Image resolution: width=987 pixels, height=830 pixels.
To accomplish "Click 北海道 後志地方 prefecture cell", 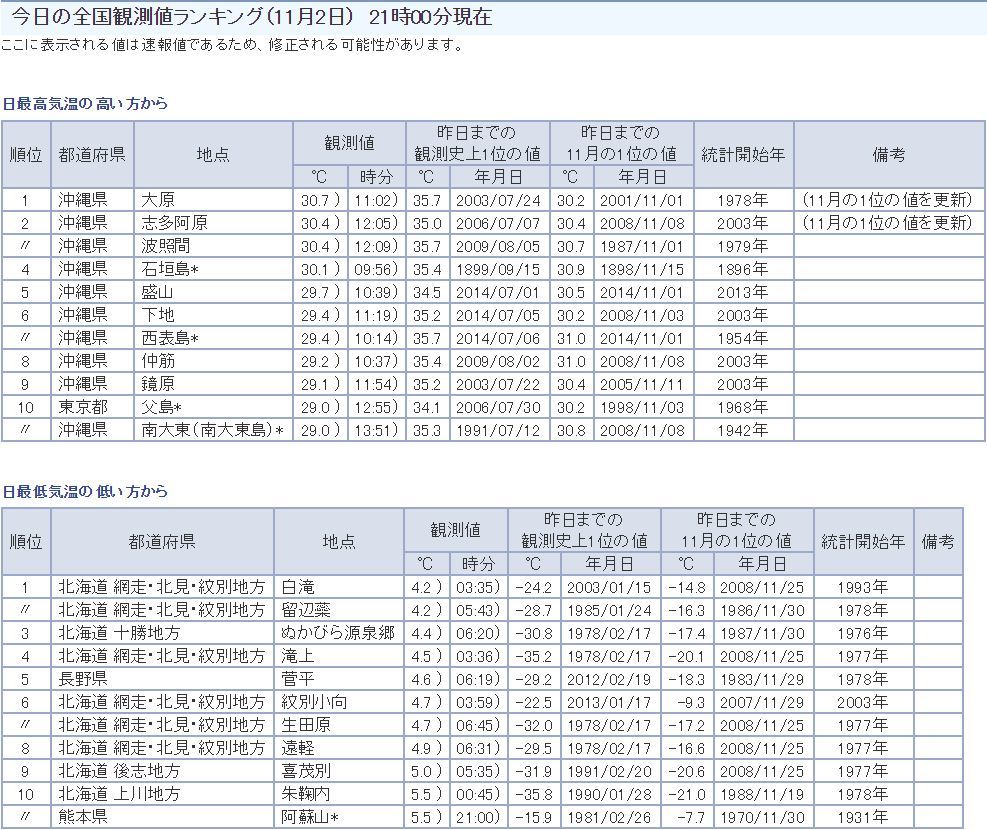I will point(162,771).
